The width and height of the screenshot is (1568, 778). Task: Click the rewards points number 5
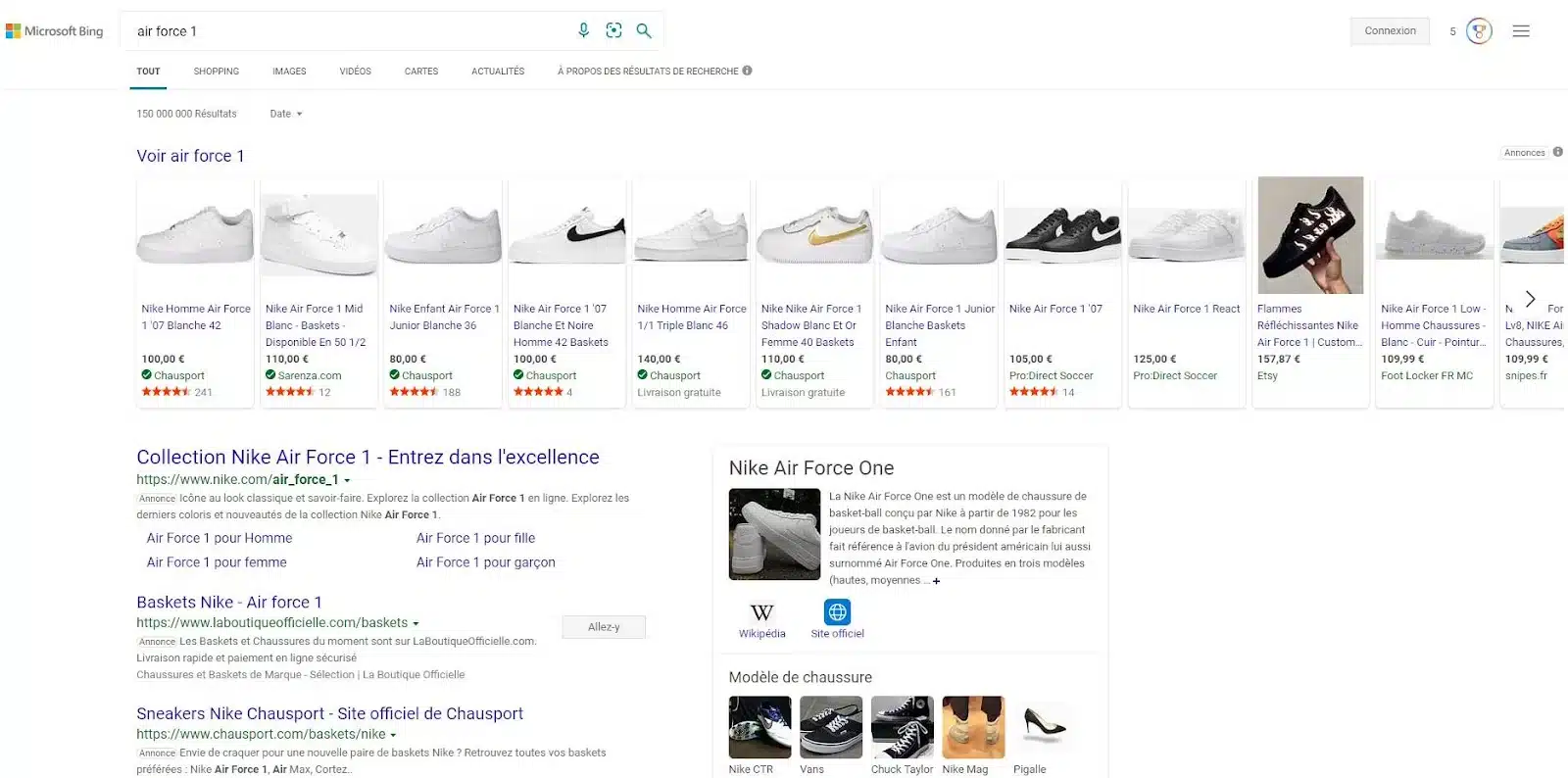(x=1452, y=31)
